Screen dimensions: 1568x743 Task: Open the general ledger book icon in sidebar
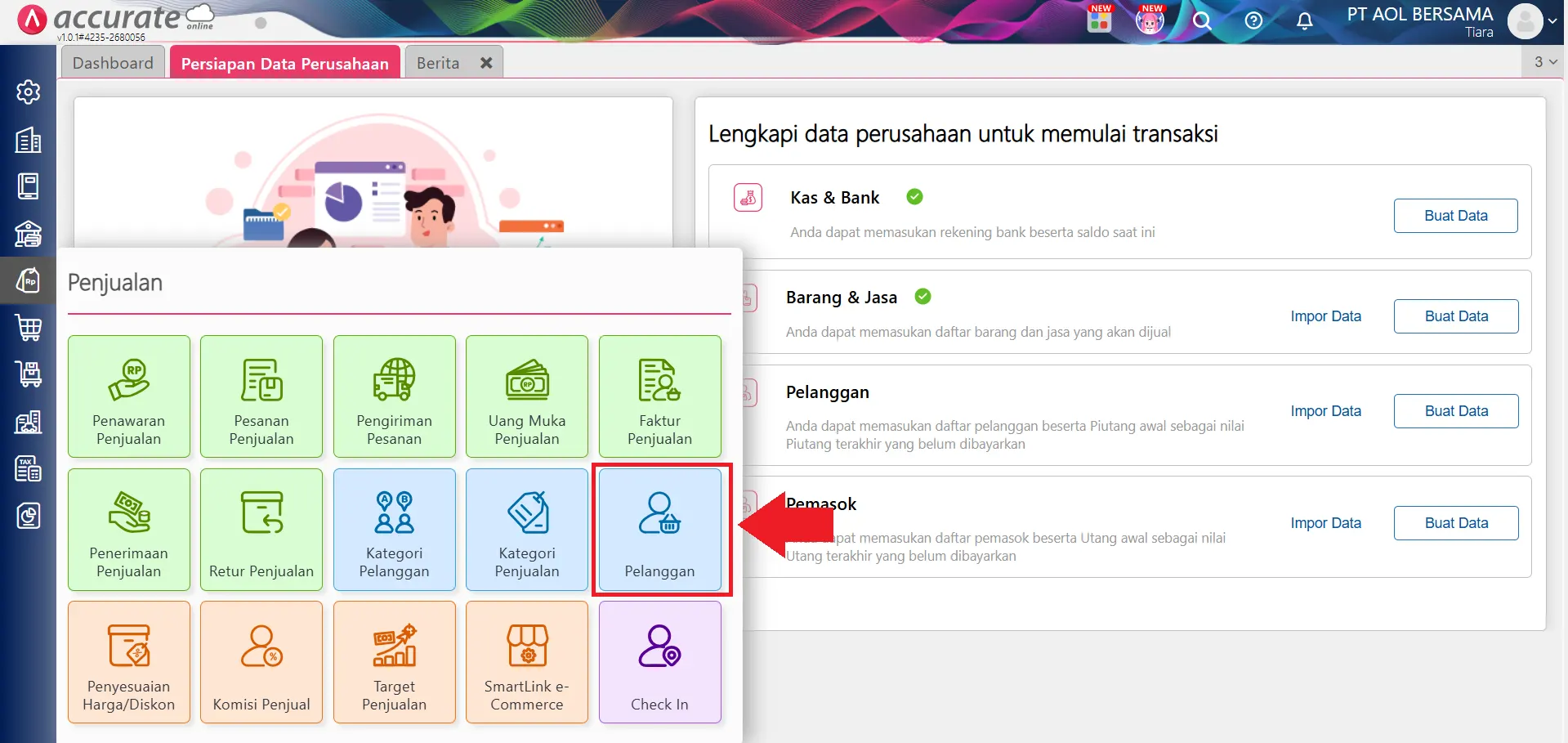[29, 186]
